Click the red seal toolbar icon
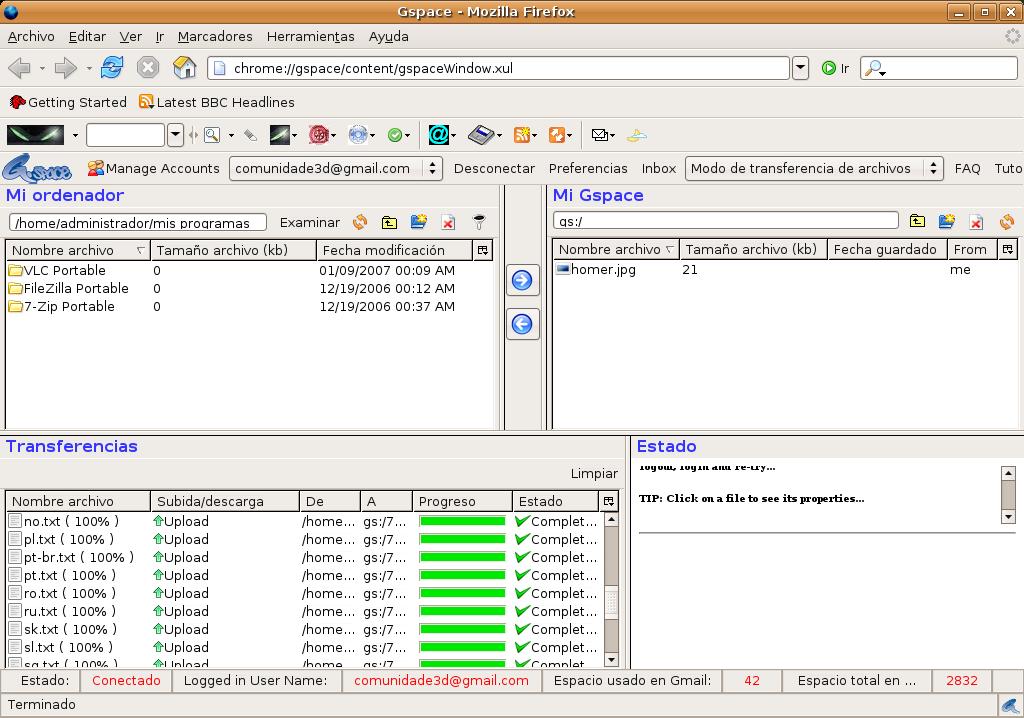Screen dimensions: 1024x718 pyautogui.click(x=319, y=135)
